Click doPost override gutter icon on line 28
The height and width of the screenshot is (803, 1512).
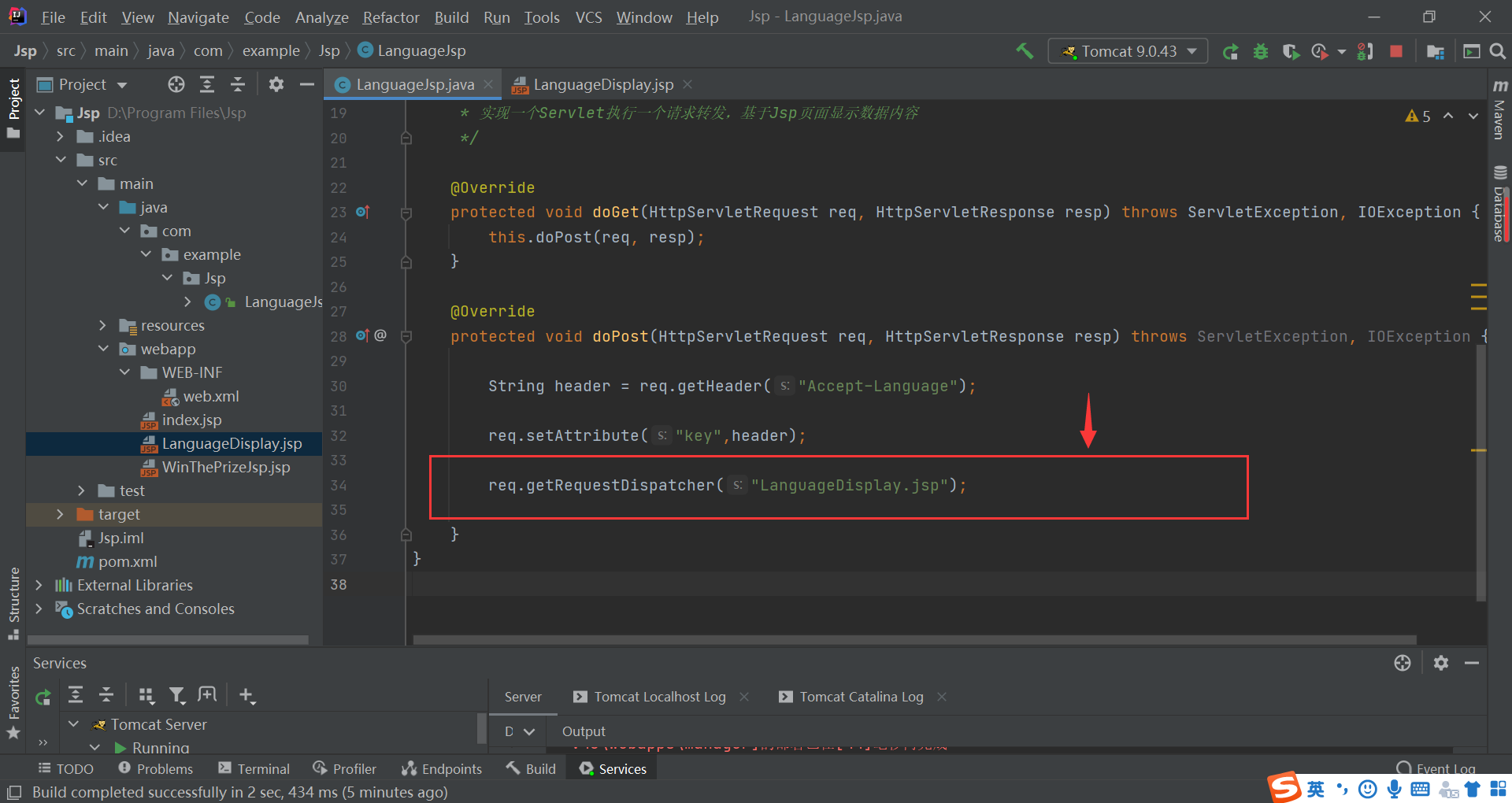362,336
